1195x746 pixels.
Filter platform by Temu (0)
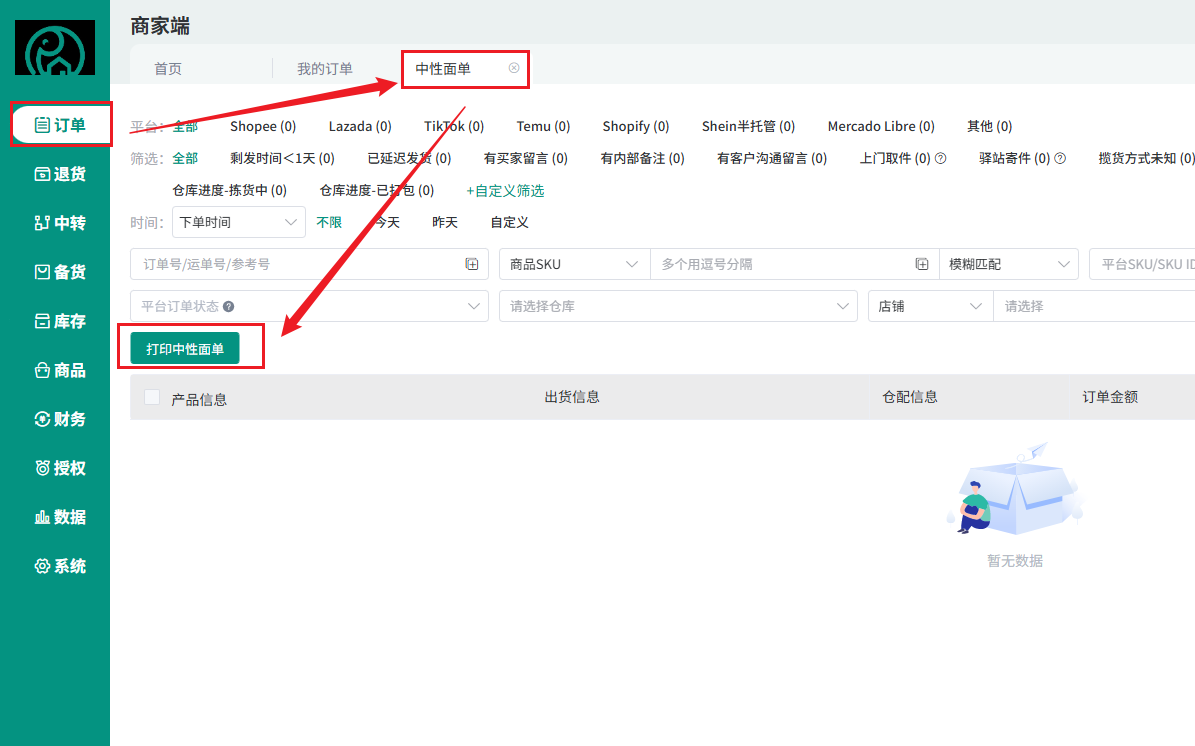[543, 126]
